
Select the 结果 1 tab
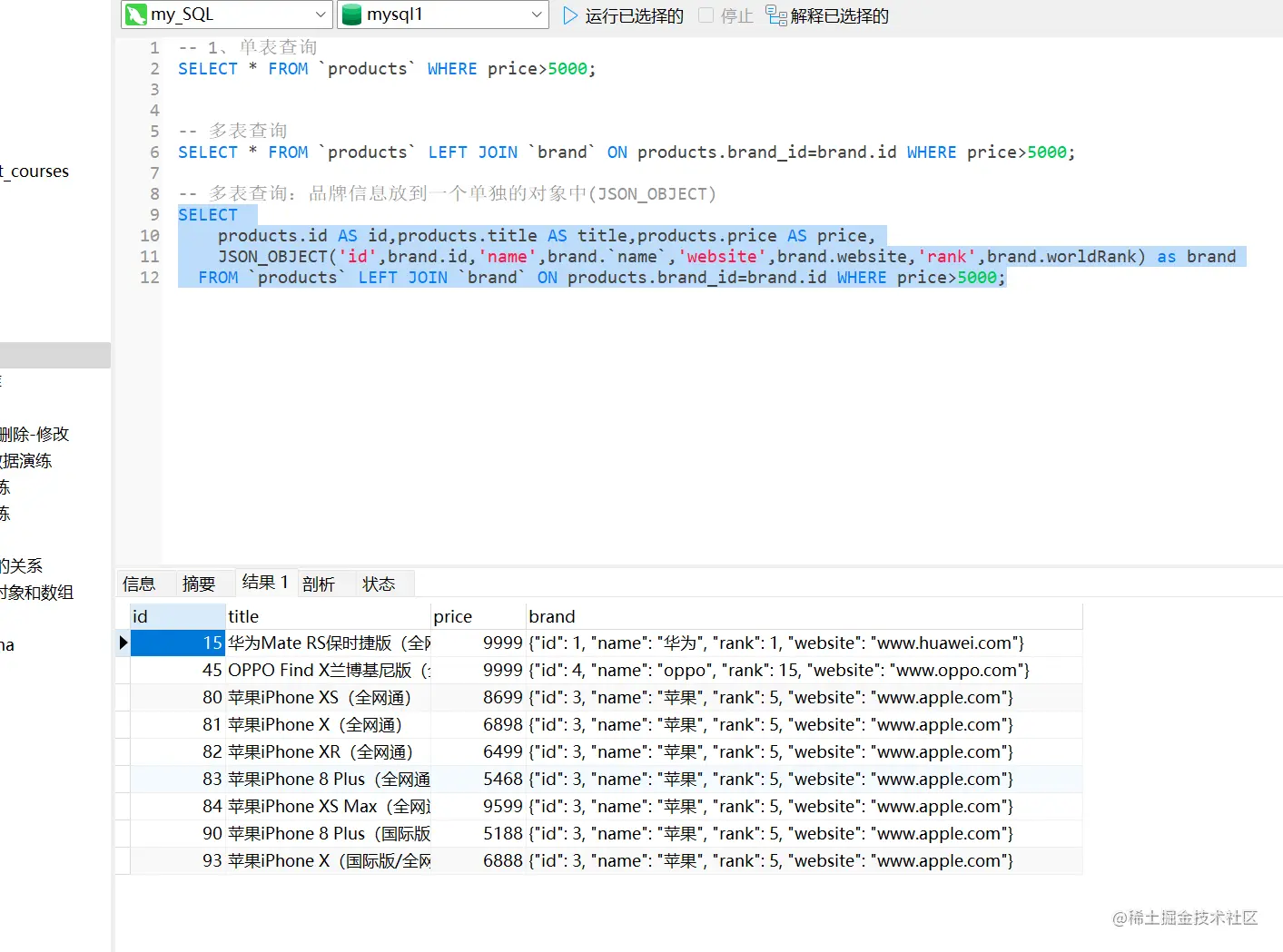tap(265, 582)
